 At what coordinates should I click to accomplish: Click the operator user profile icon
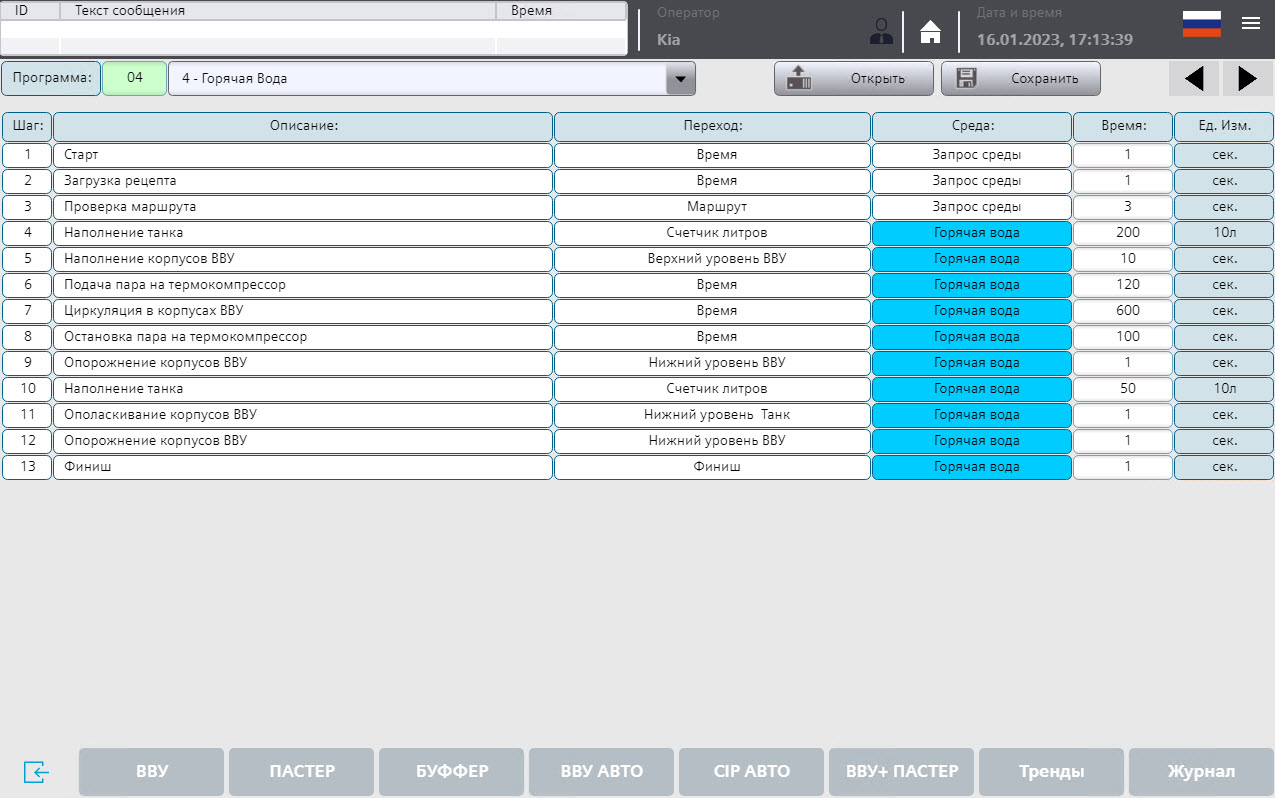[881, 32]
